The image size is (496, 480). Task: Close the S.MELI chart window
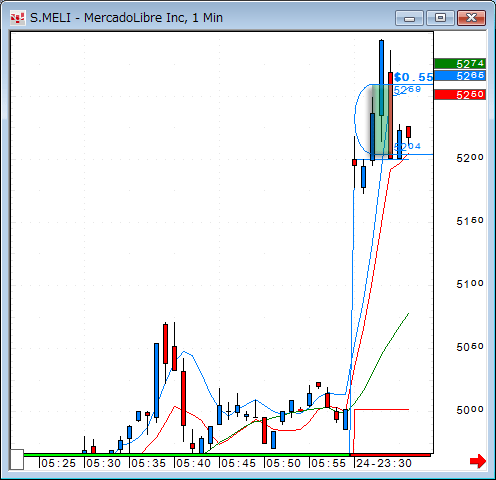471,18
